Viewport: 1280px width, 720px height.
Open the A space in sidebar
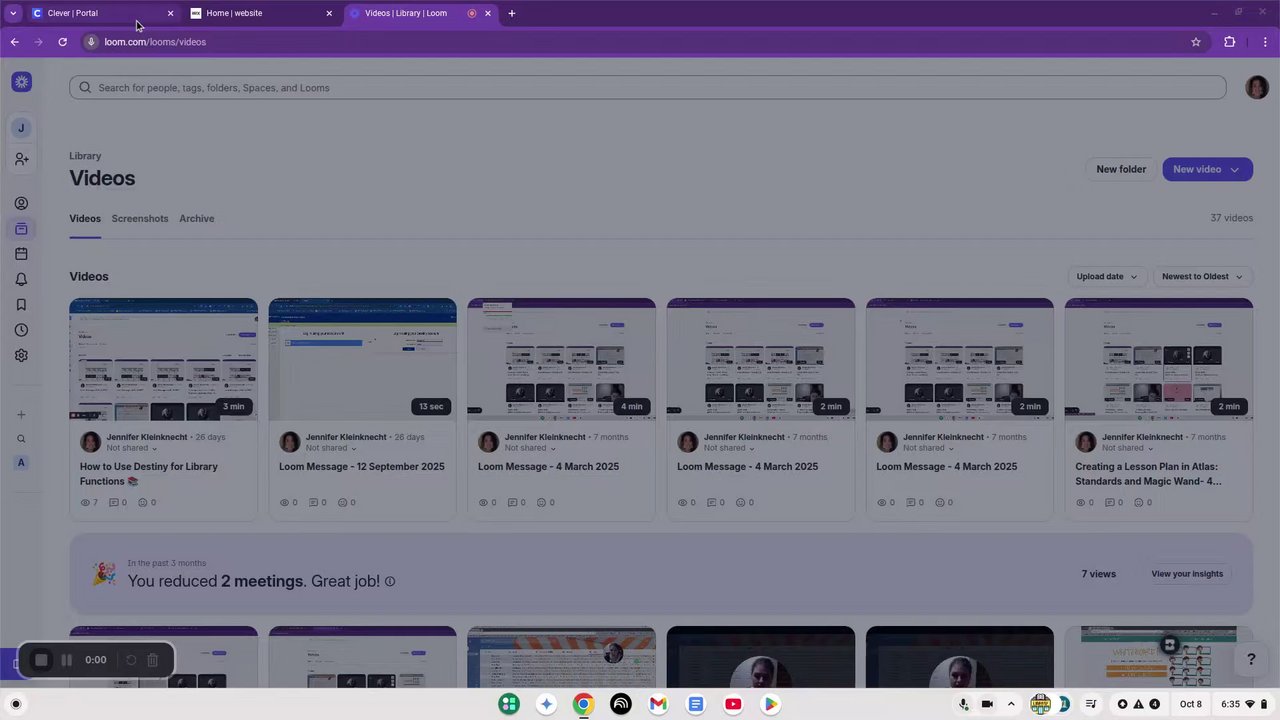[x=21, y=463]
